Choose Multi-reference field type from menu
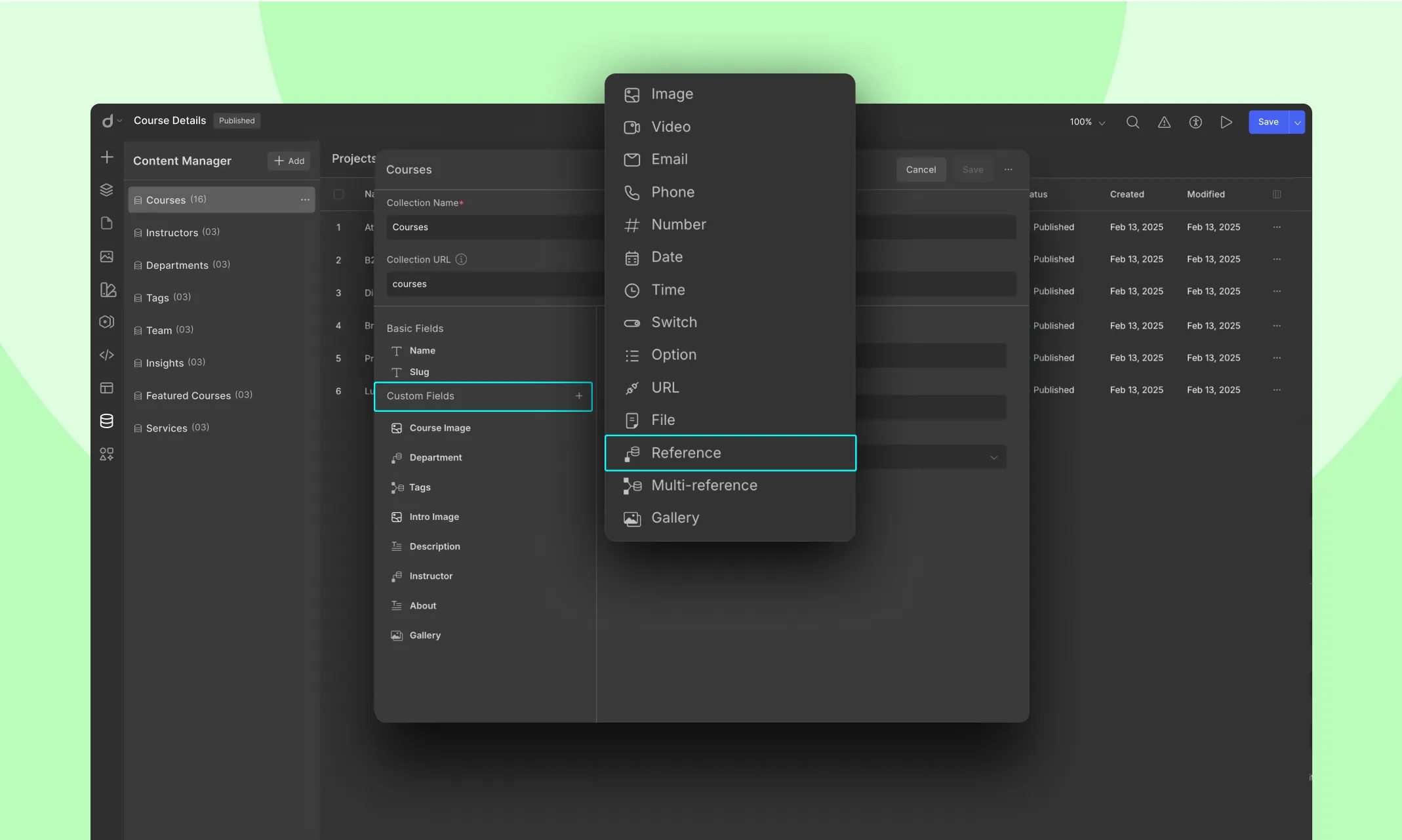The image size is (1402, 840). [730, 485]
